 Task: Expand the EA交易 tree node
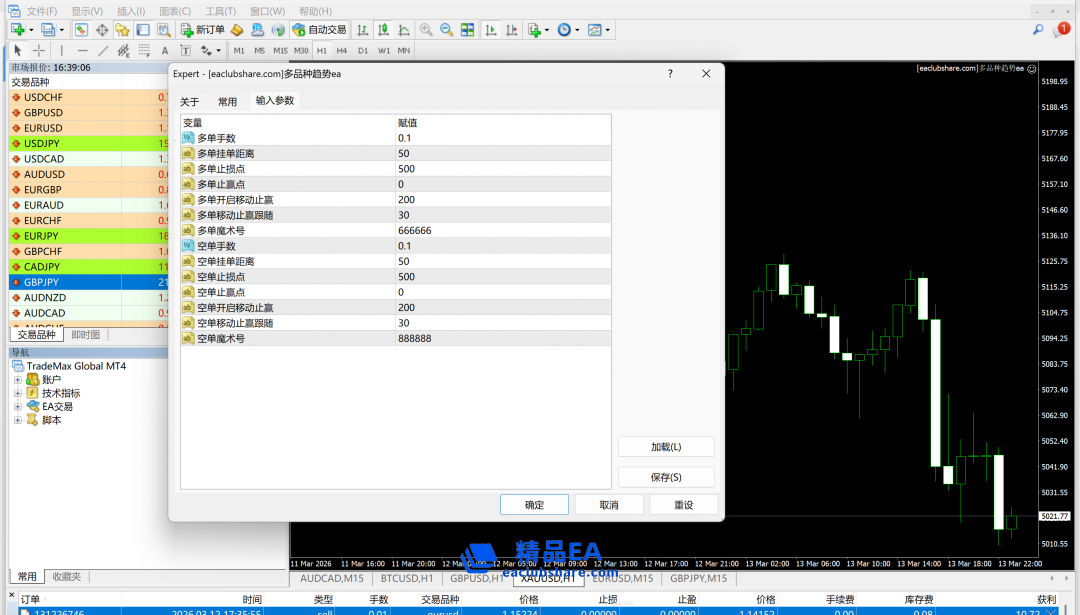pos(17,407)
